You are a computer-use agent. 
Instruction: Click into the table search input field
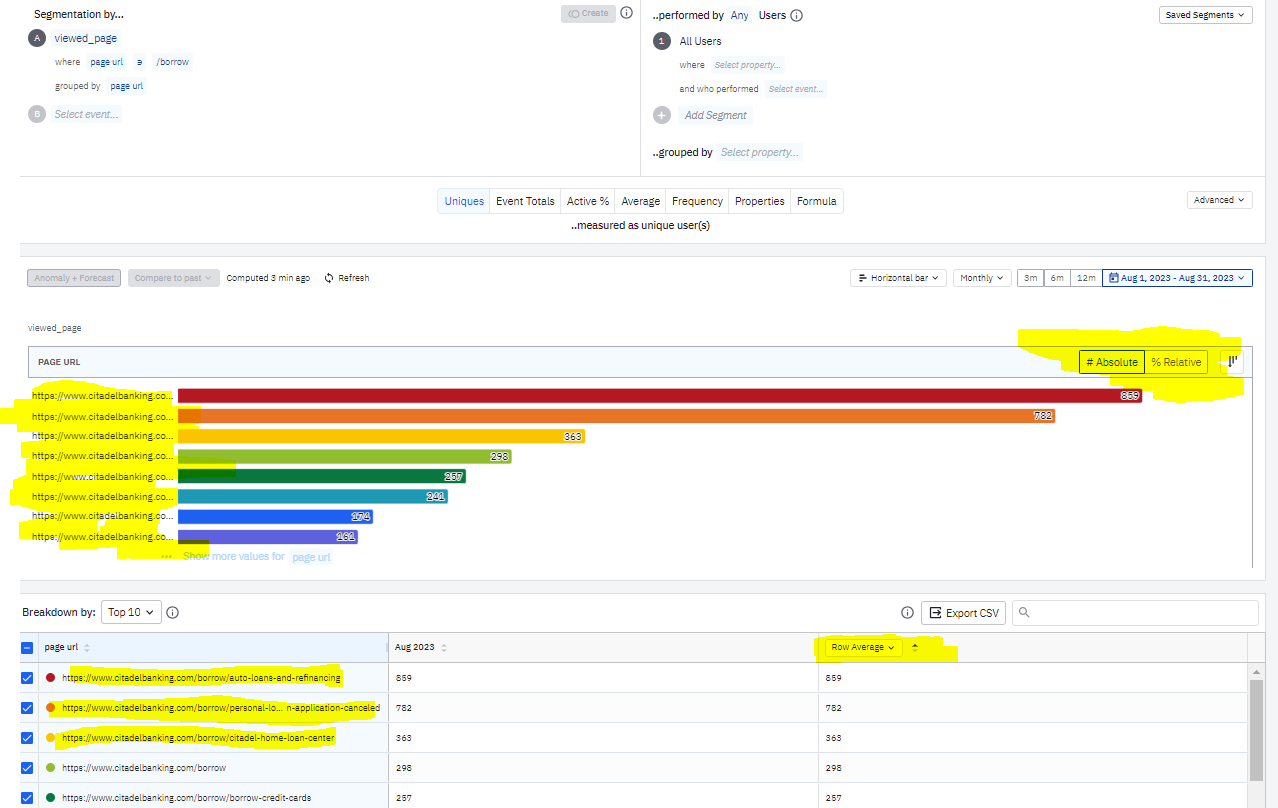pyautogui.click(x=1135, y=613)
